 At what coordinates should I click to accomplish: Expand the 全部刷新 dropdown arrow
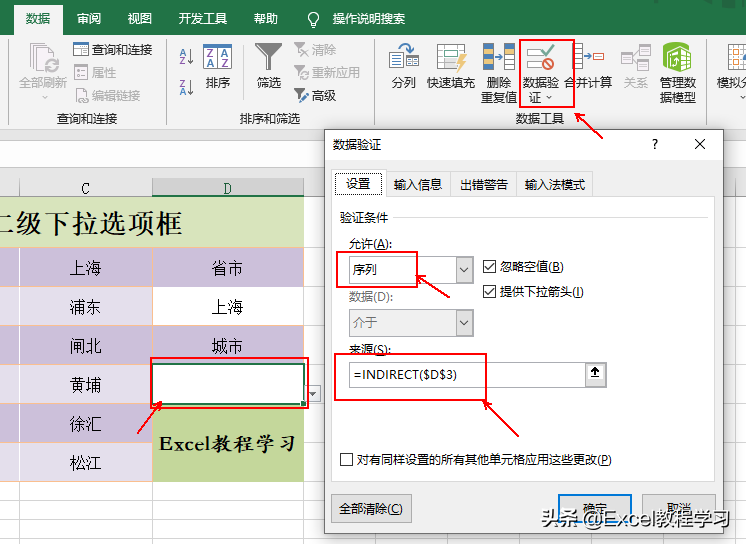click(x=45, y=98)
